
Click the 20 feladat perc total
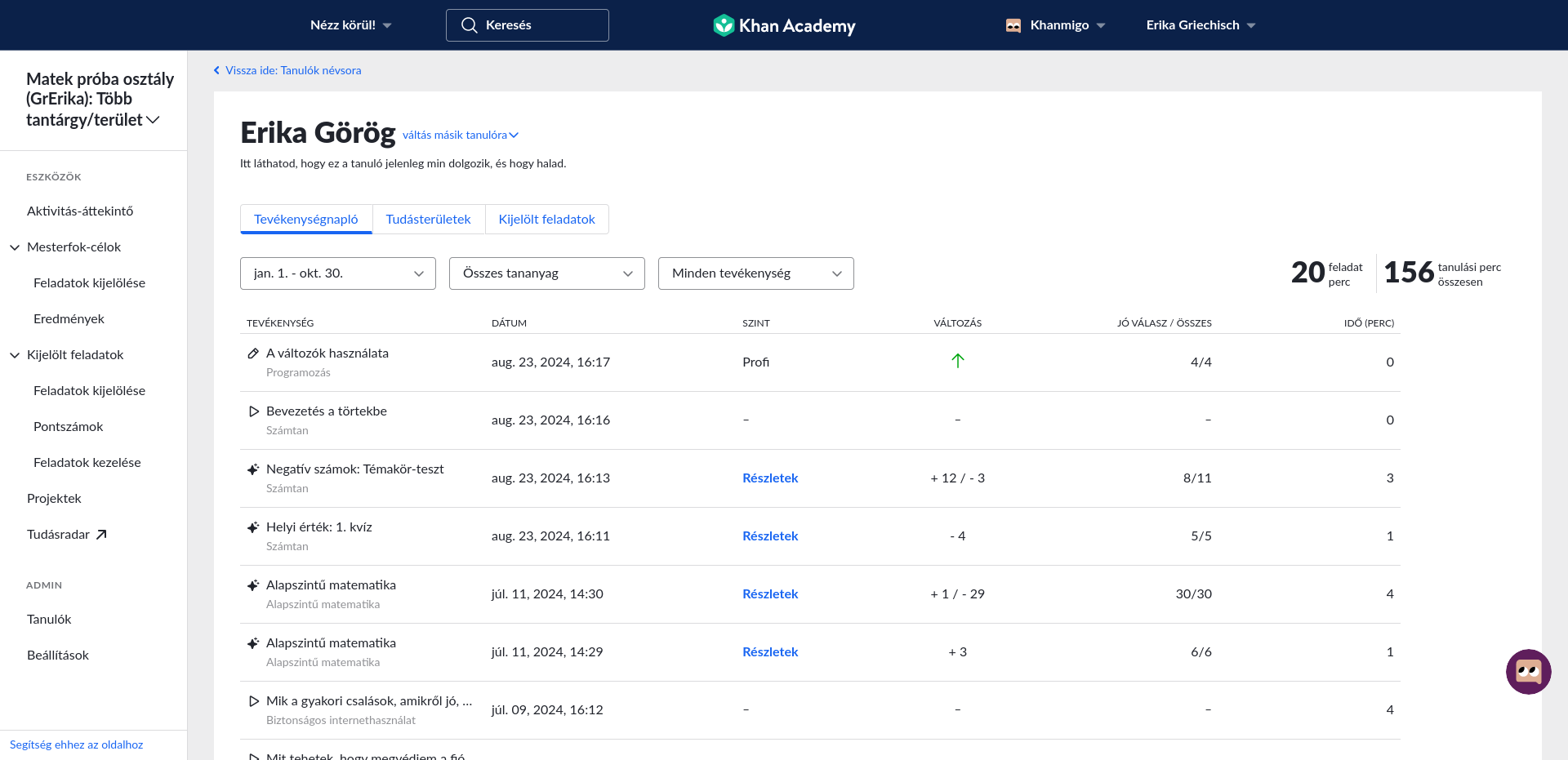1327,273
